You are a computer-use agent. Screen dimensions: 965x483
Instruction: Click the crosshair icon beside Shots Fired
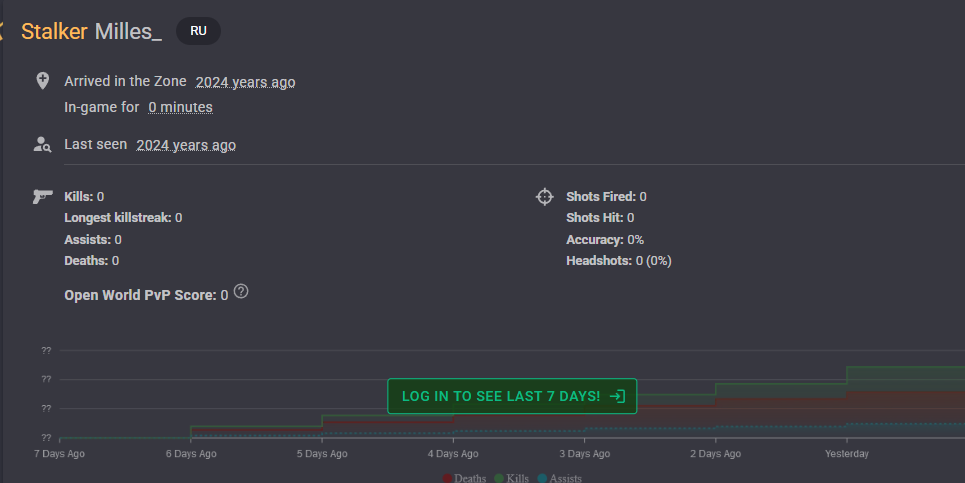pyautogui.click(x=544, y=196)
